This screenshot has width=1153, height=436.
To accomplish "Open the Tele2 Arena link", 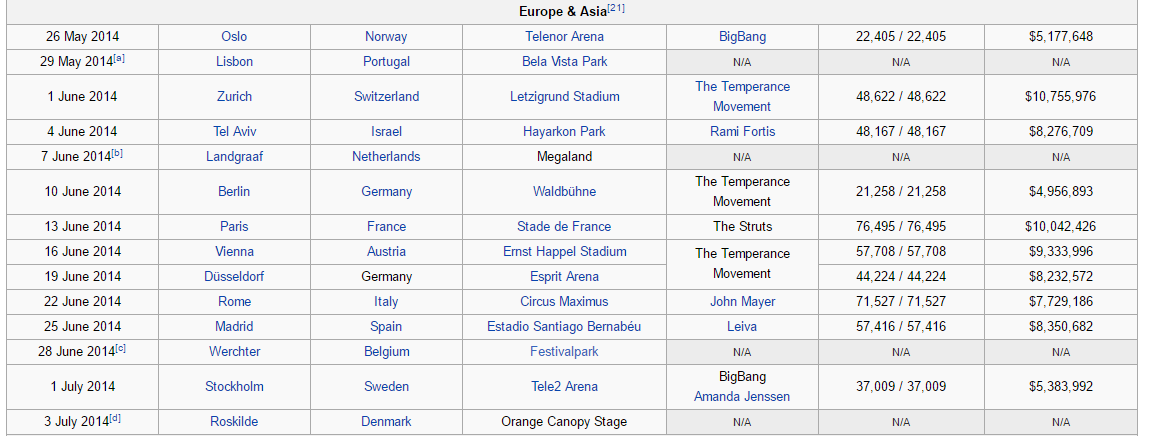I will pos(564,386).
